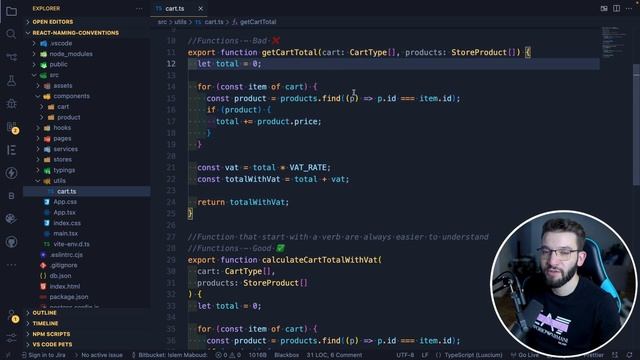Image resolution: width=640 pixels, height=360 pixels.
Task: Split the editor to the right
Action: 616,9
